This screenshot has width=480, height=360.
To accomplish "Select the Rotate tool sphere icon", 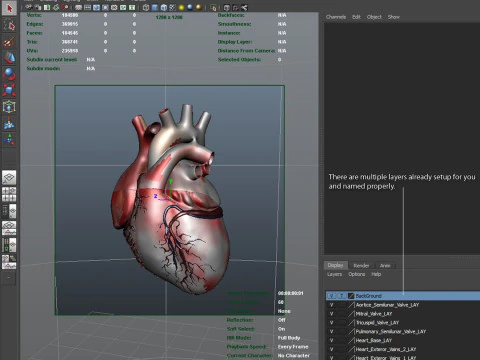I will (x=9, y=74).
